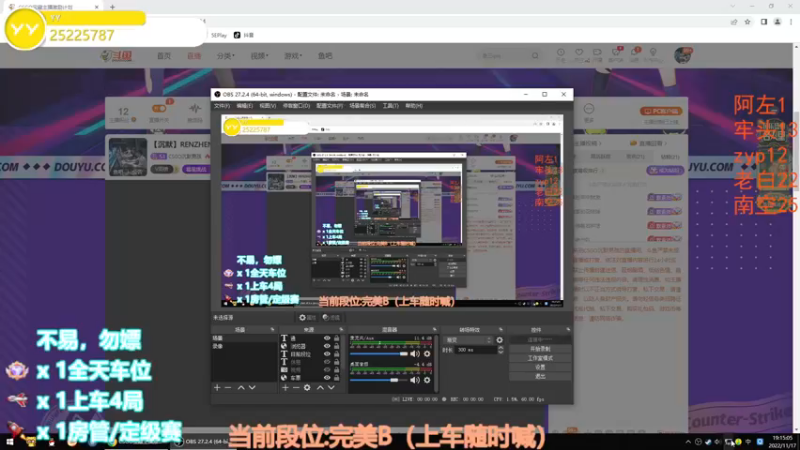Toggle the orange switch in Douyu room header
800x450 pixels.
(x=159, y=109)
